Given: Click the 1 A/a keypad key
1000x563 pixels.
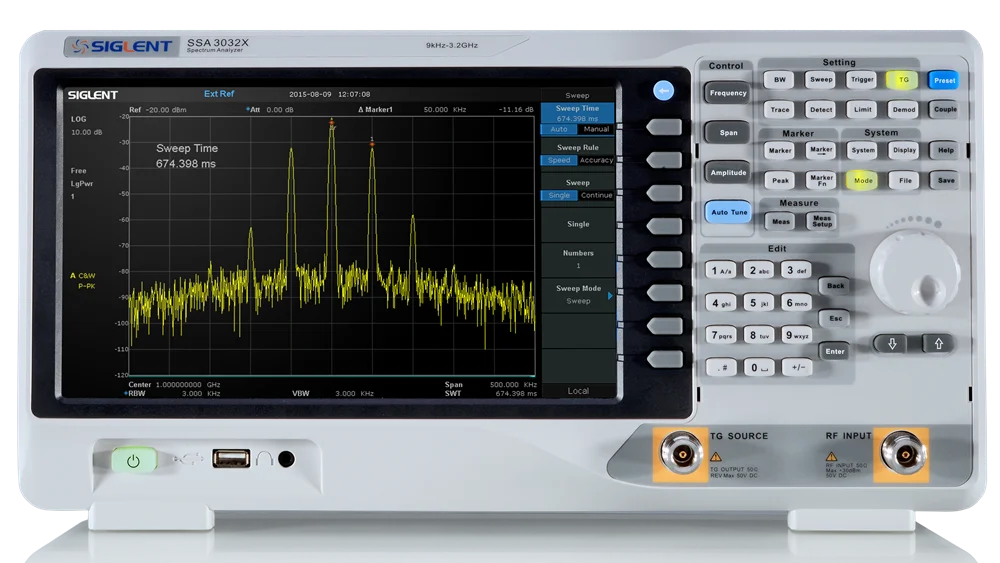Looking at the screenshot, I should coord(721,271).
